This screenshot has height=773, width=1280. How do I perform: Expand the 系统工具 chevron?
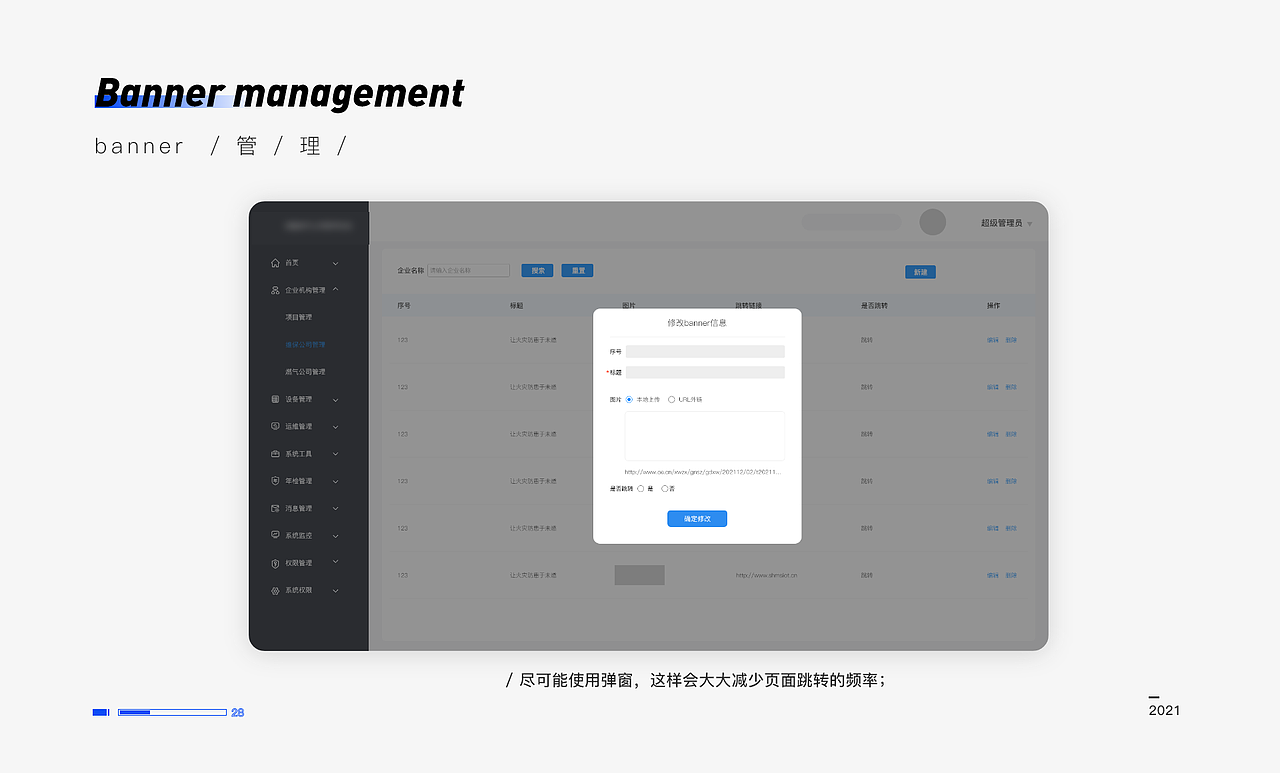335,454
